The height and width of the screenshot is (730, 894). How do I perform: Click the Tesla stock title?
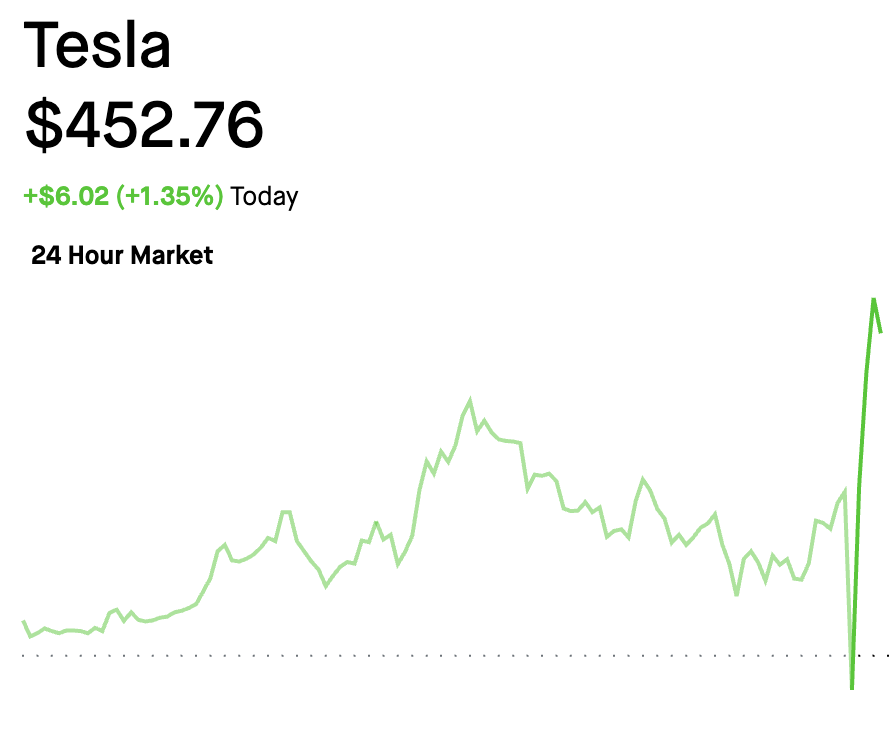(x=97, y=46)
